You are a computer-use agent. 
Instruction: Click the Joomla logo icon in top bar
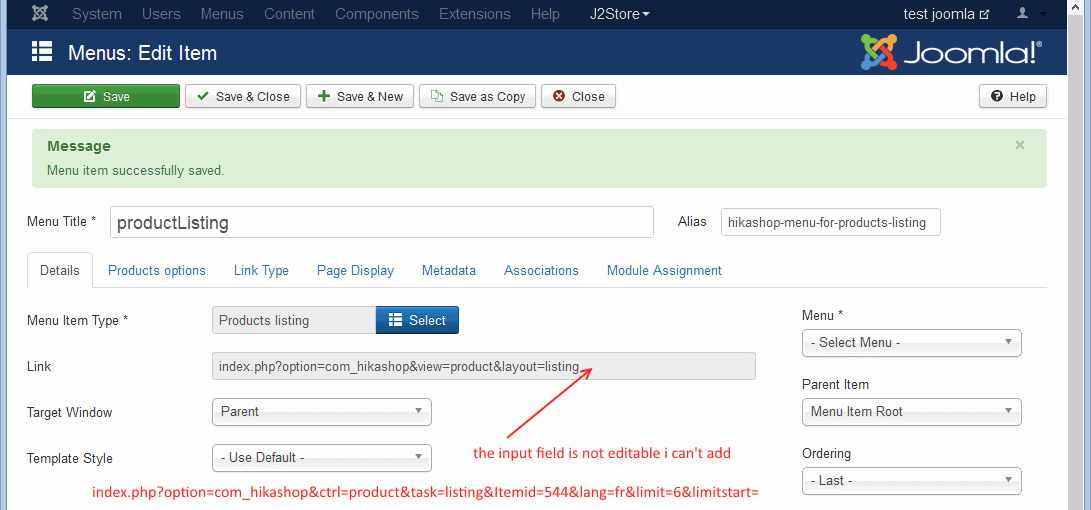pyautogui.click(x=40, y=14)
